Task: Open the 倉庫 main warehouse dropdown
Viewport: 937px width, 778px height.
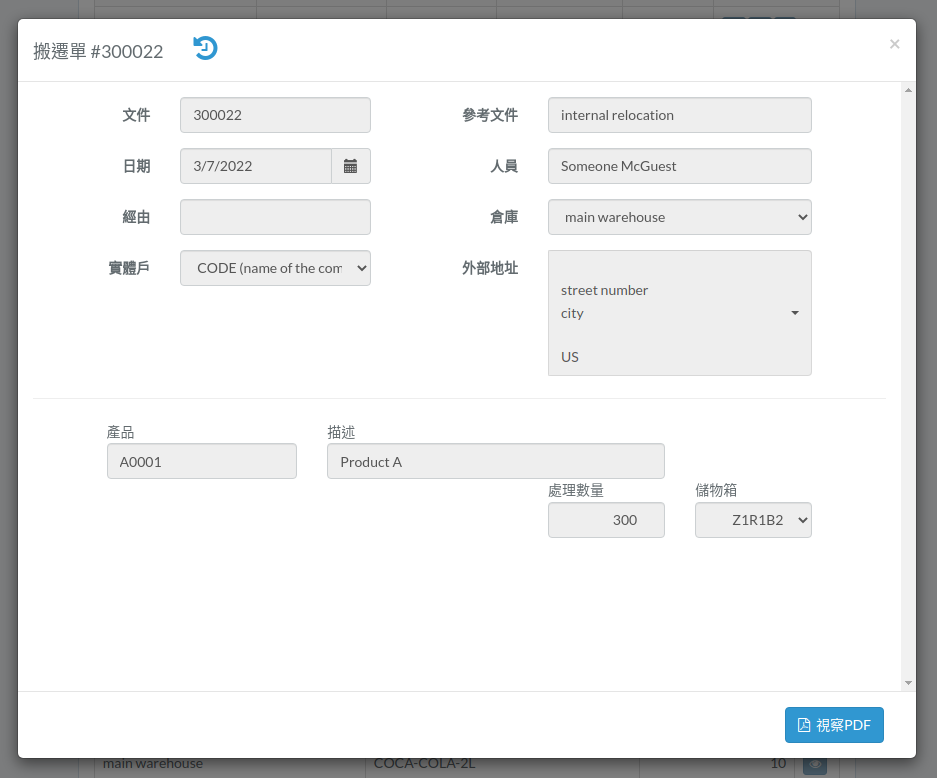Action: click(x=679, y=217)
